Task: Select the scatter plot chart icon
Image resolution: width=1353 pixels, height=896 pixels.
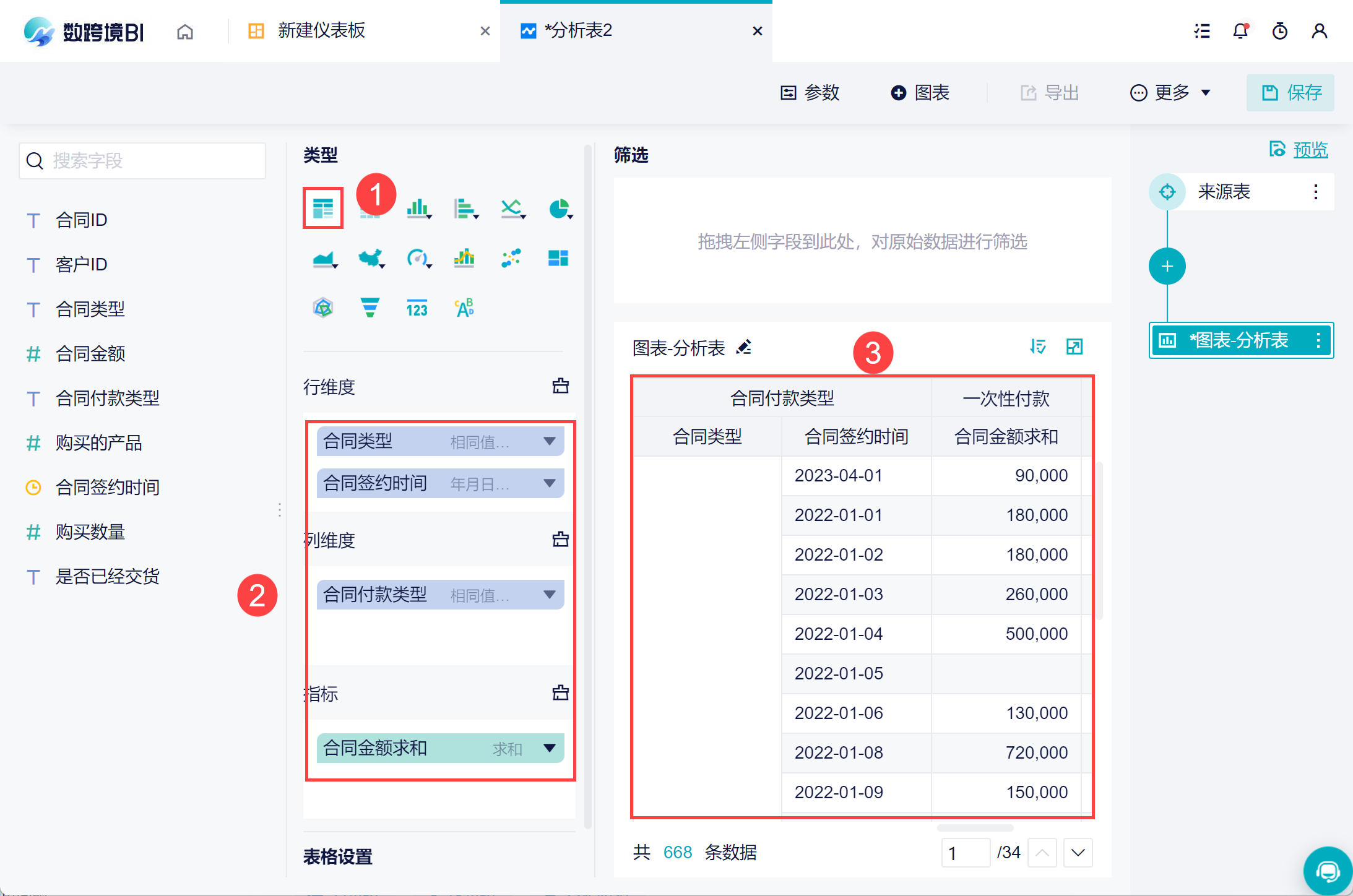Action: [x=511, y=257]
